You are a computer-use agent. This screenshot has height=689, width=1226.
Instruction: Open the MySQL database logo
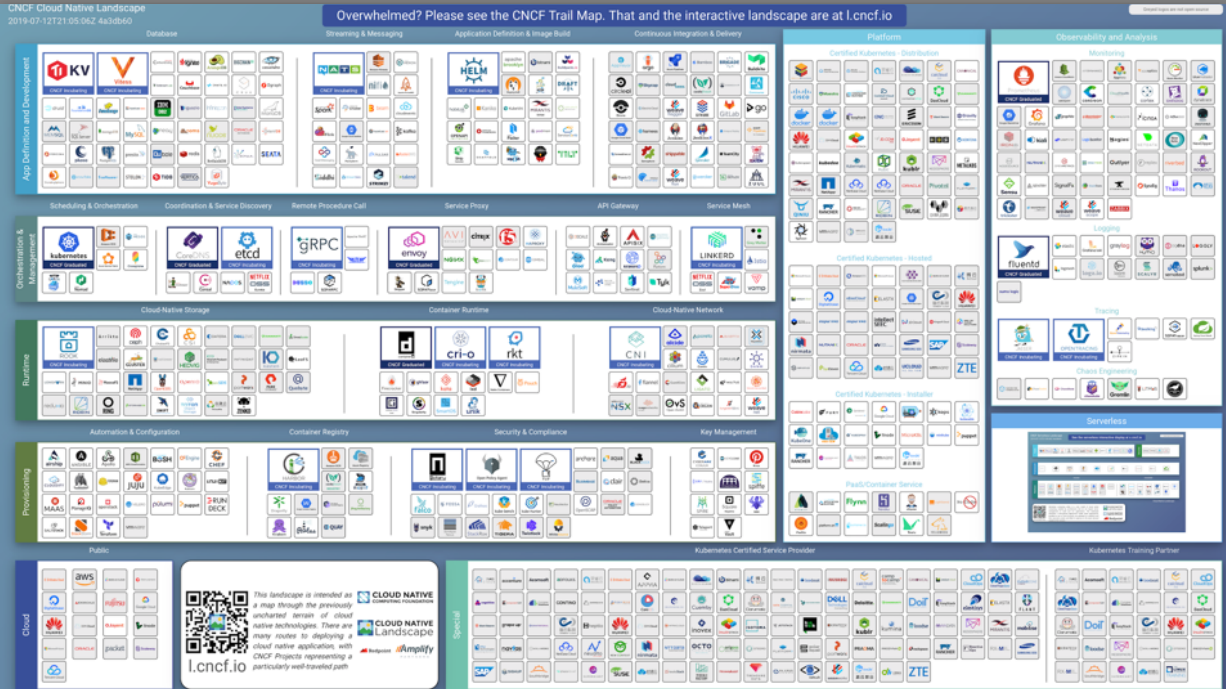135,132
